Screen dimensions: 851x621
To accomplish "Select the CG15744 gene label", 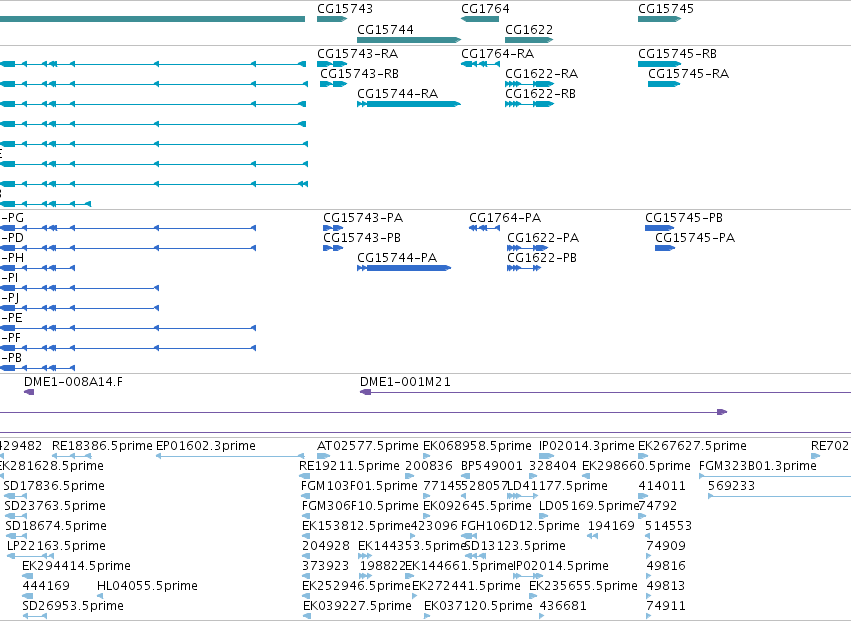I will (x=385, y=29).
